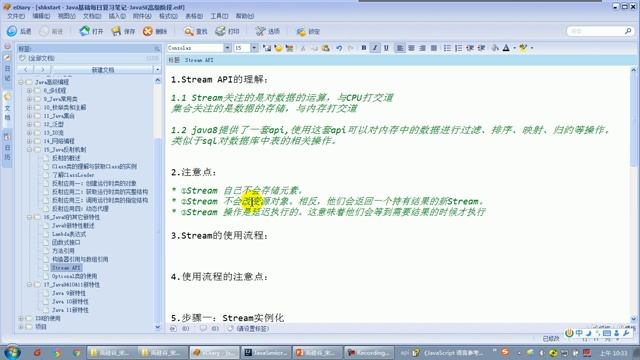Click the font color A icon
Screen dimensions: 640x360
[x=506, y=48]
